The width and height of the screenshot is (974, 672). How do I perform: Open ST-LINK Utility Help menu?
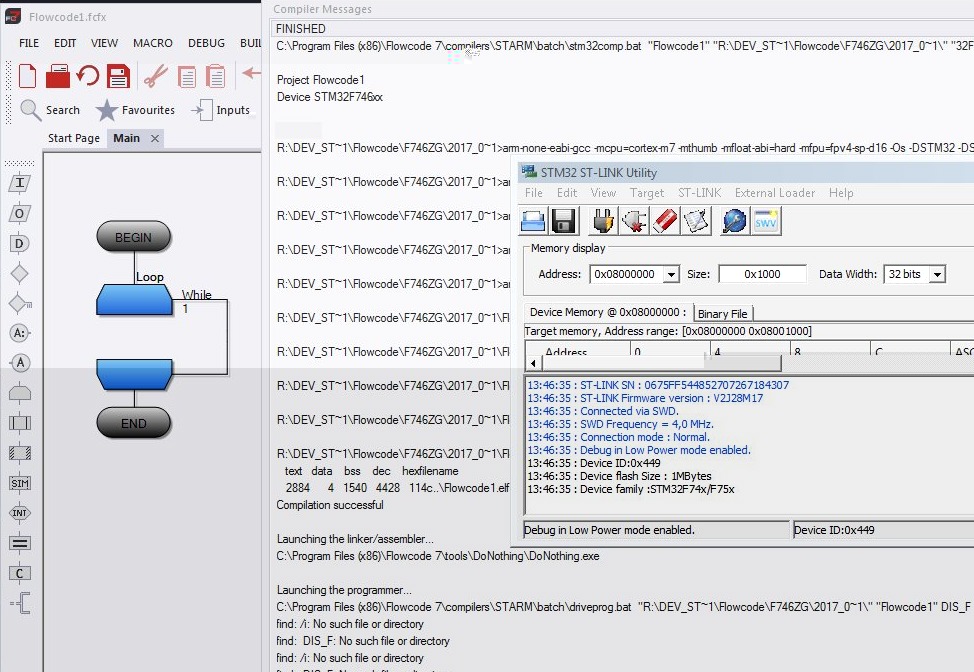click(841, 193)
